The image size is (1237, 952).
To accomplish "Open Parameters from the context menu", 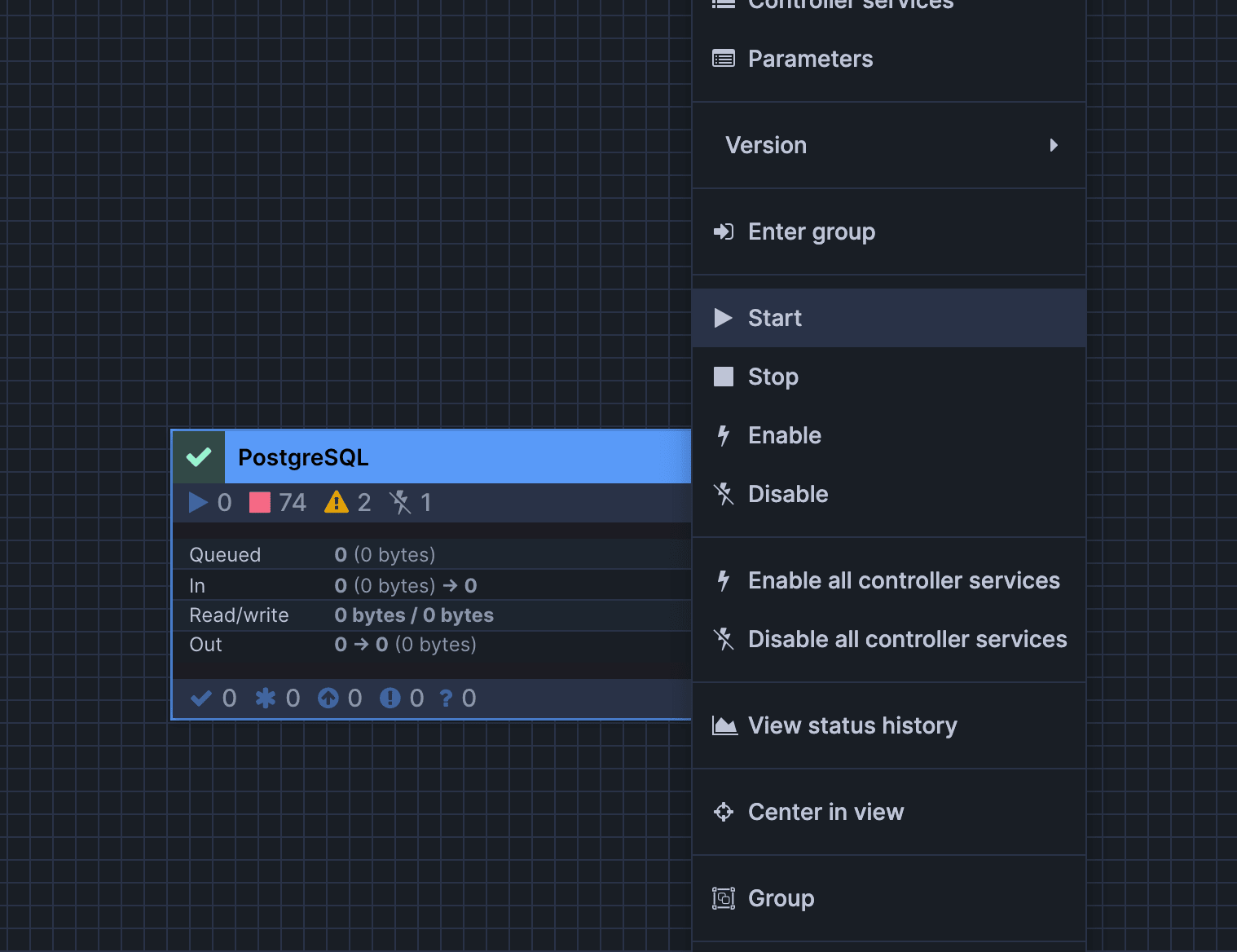I will (x=888, y=59).
